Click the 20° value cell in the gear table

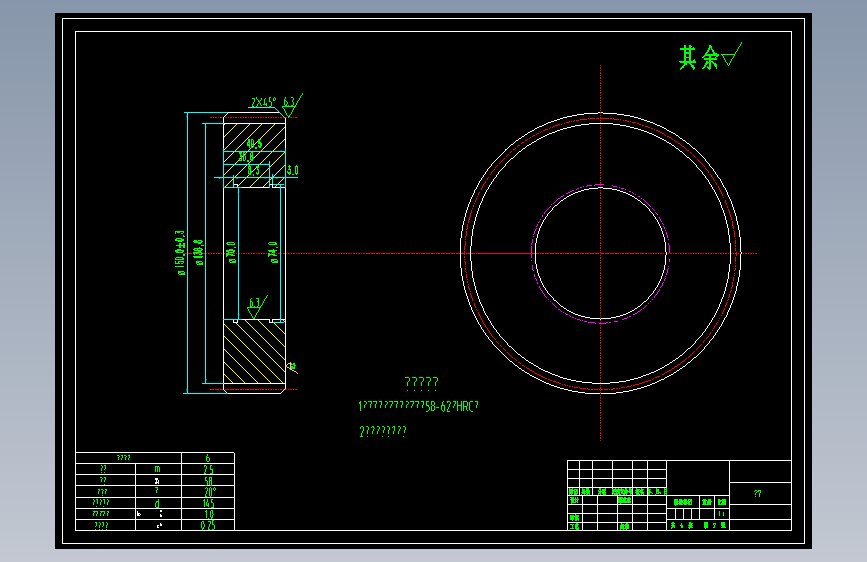208,492
